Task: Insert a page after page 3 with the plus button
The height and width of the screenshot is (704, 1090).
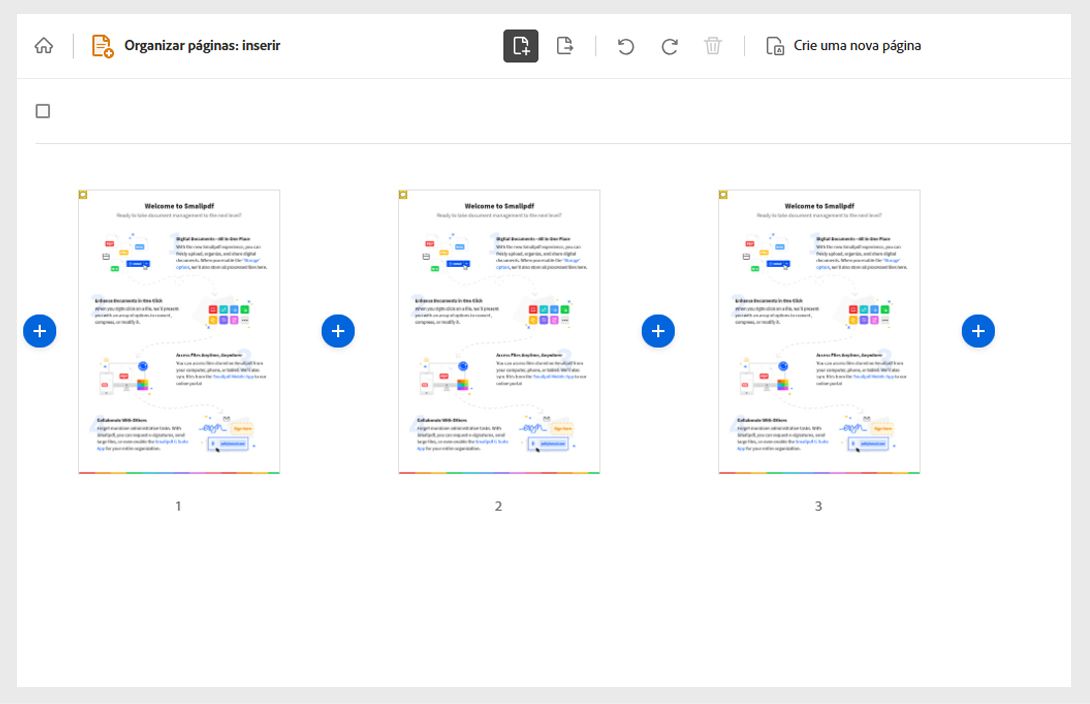Action: 978,330
